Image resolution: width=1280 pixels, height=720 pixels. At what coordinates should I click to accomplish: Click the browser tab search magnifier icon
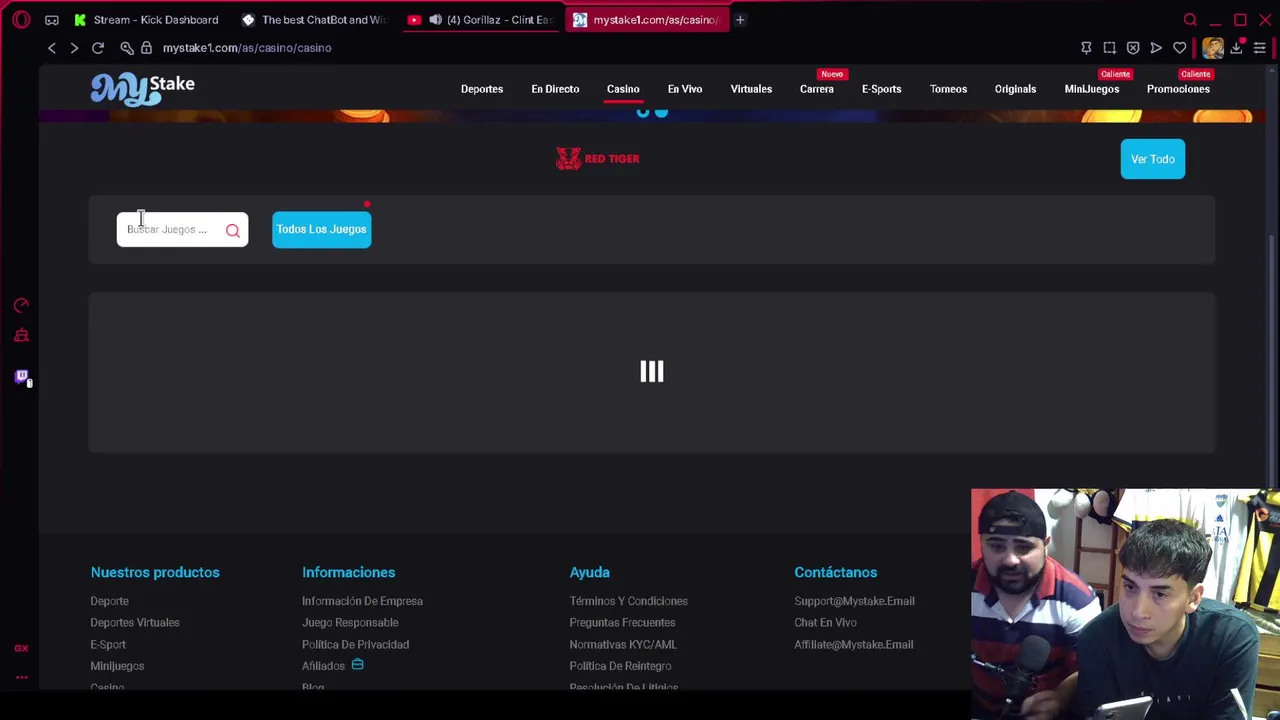(x=1190, y=20)
